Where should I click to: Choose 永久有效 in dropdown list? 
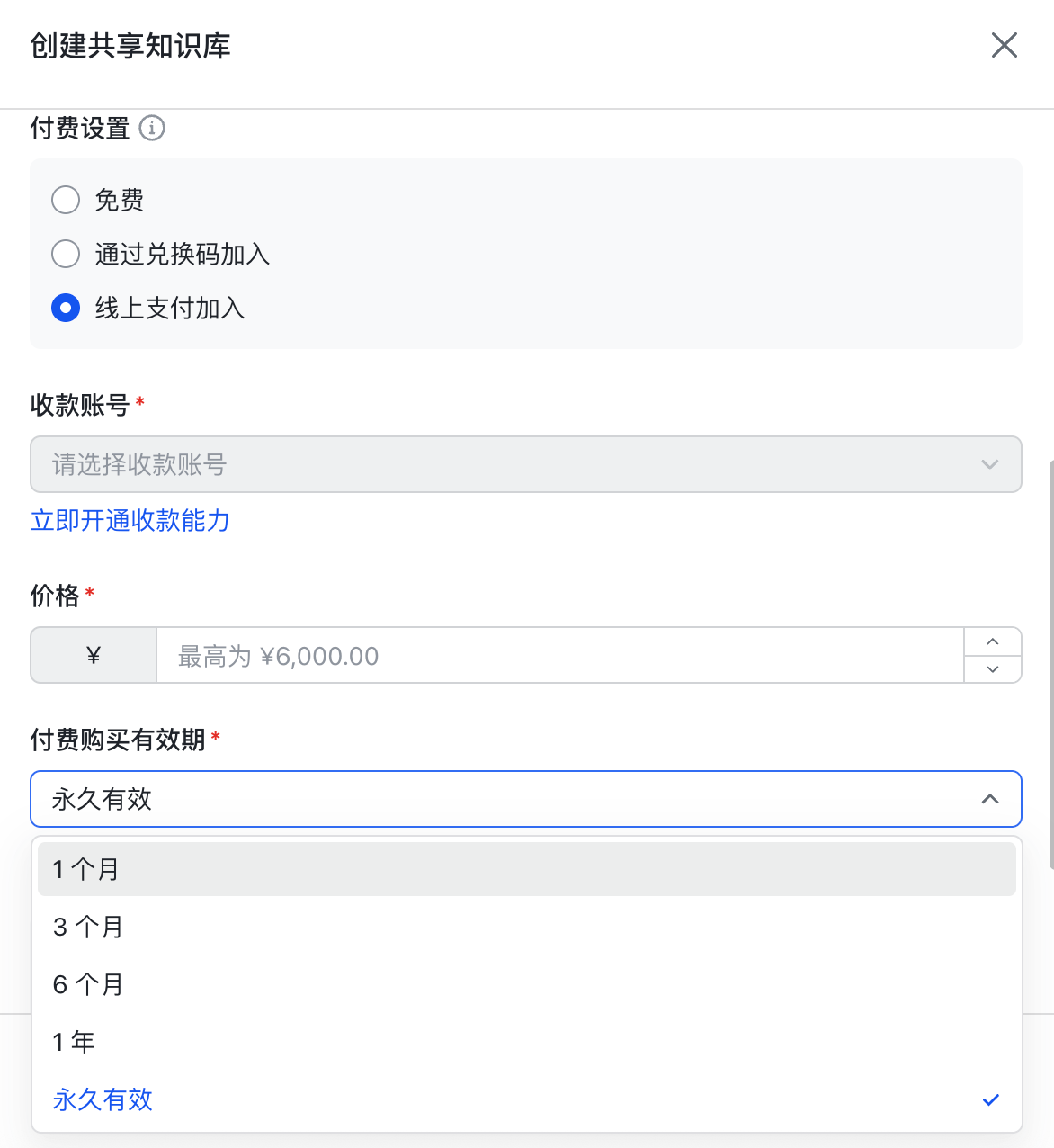(103, 1099)
